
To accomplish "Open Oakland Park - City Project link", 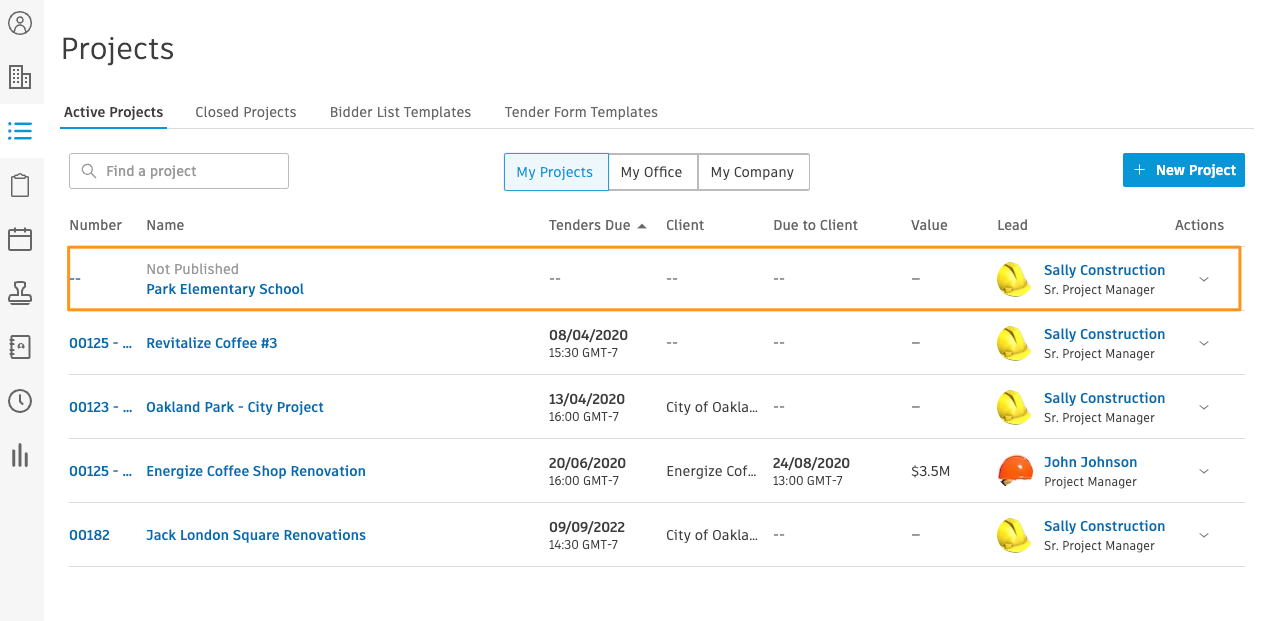I will pos(235,407).
